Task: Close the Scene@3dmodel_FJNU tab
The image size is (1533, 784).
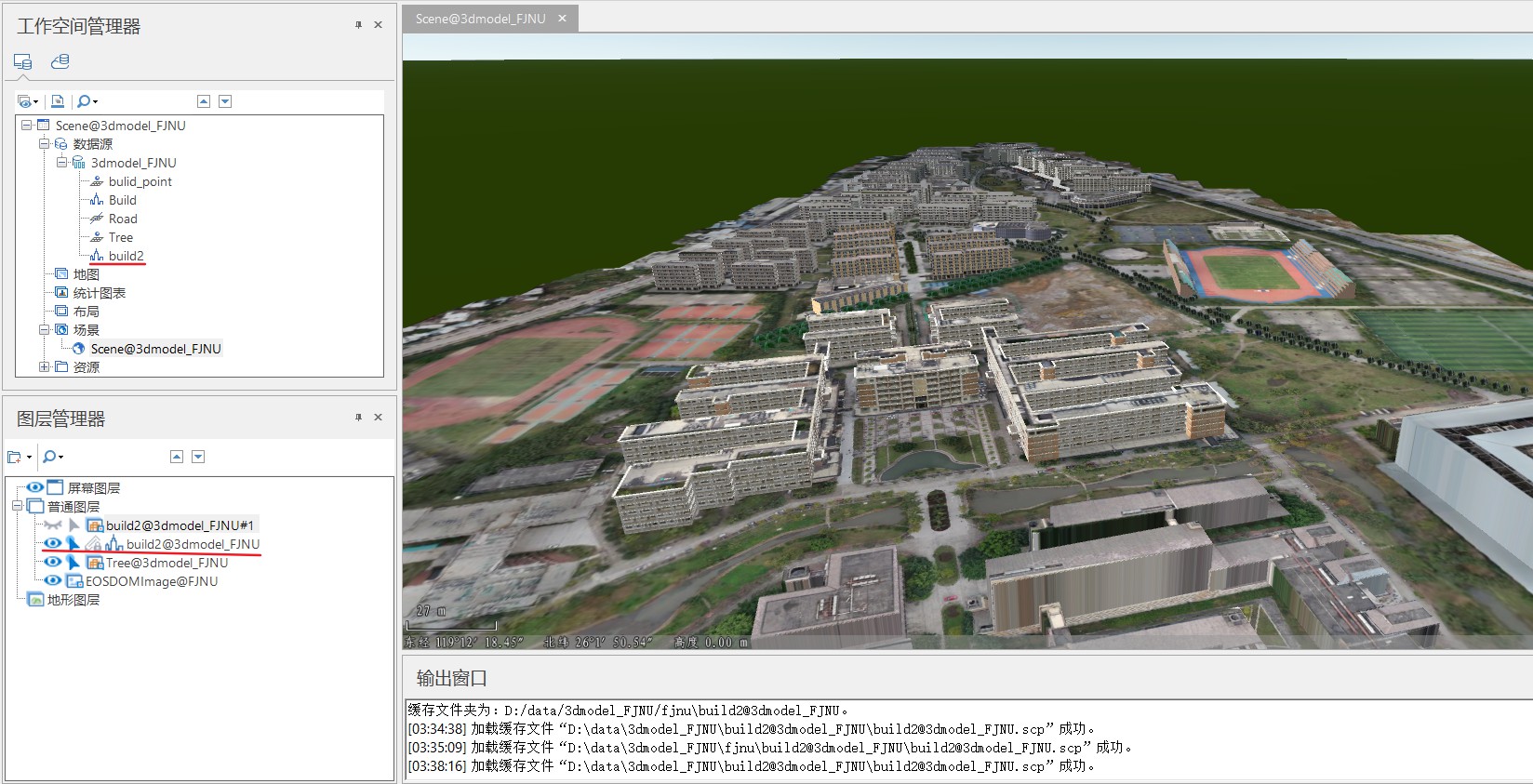Action: [562, 19]
